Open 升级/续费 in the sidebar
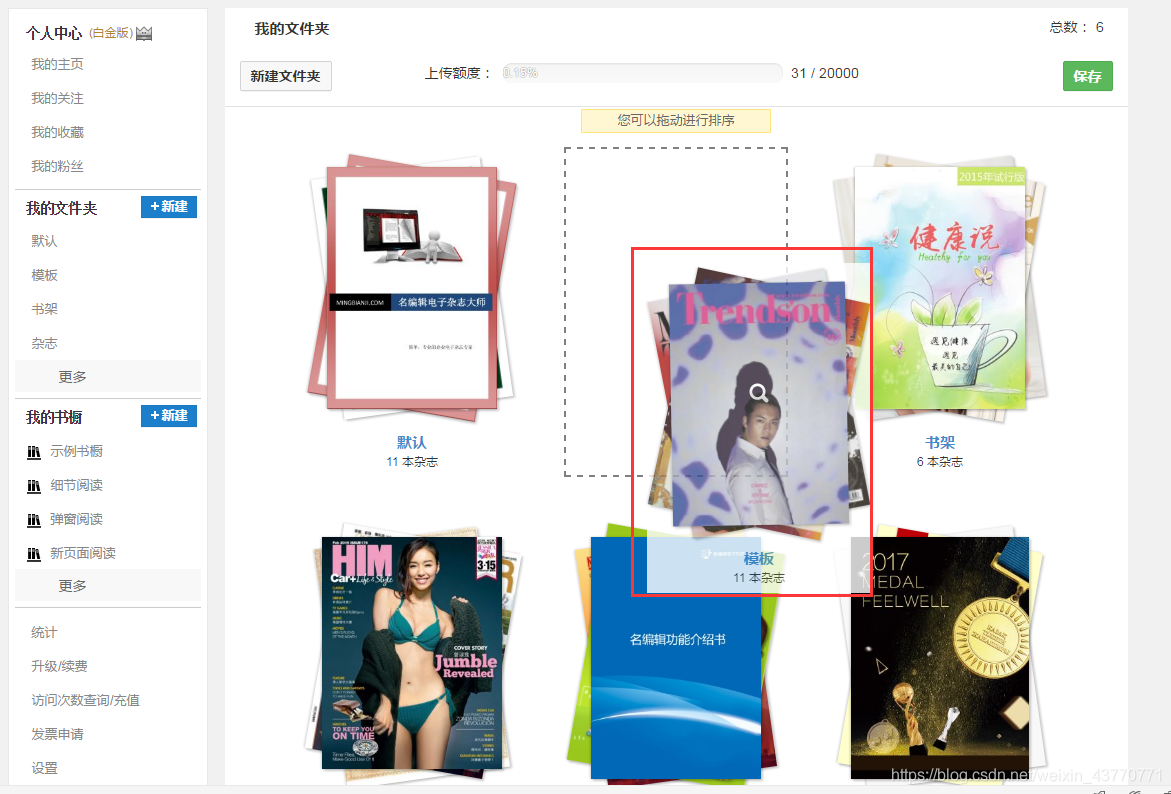The width and height of the screenshot is (1171, 794). point(59,666)
